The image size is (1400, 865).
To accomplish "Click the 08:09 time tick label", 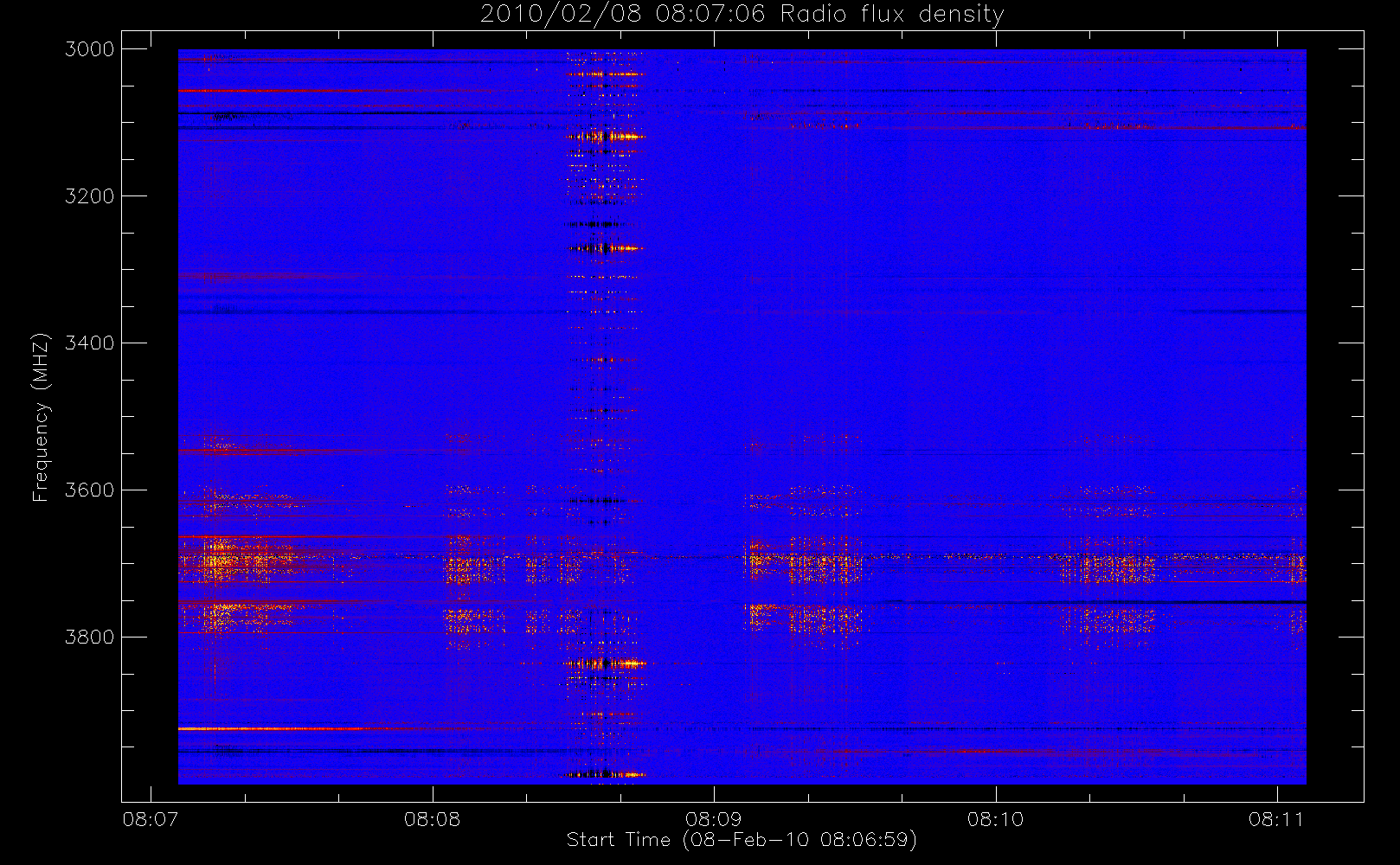I will click(714, 819).
